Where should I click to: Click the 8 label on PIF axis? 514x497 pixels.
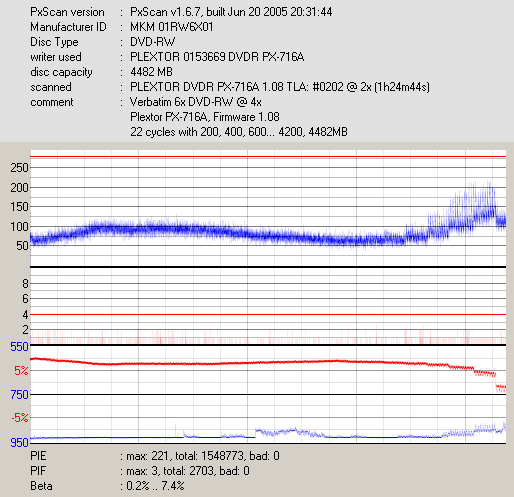[x=25, y=284]
